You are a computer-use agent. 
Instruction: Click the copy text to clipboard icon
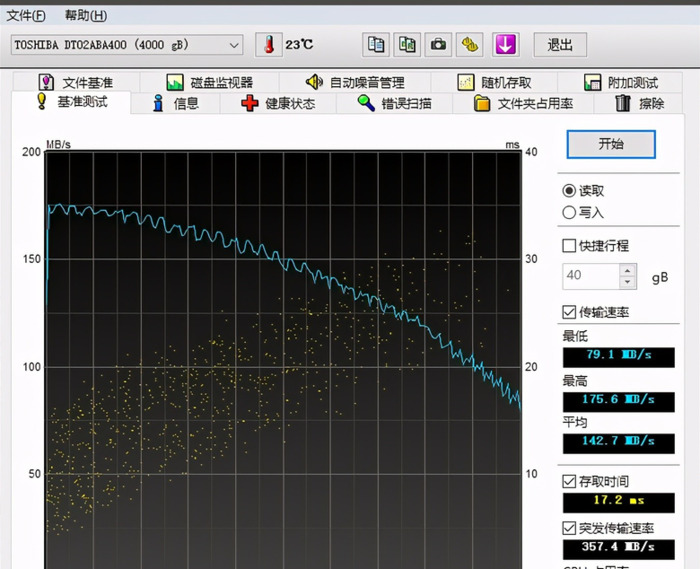[x=376, y=44]
